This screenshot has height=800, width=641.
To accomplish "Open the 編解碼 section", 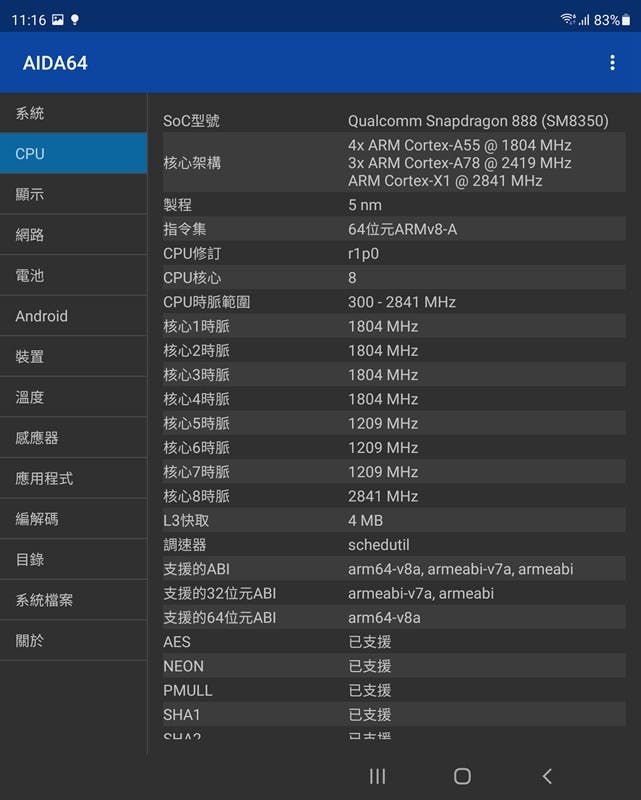I will tap(73, 518).
